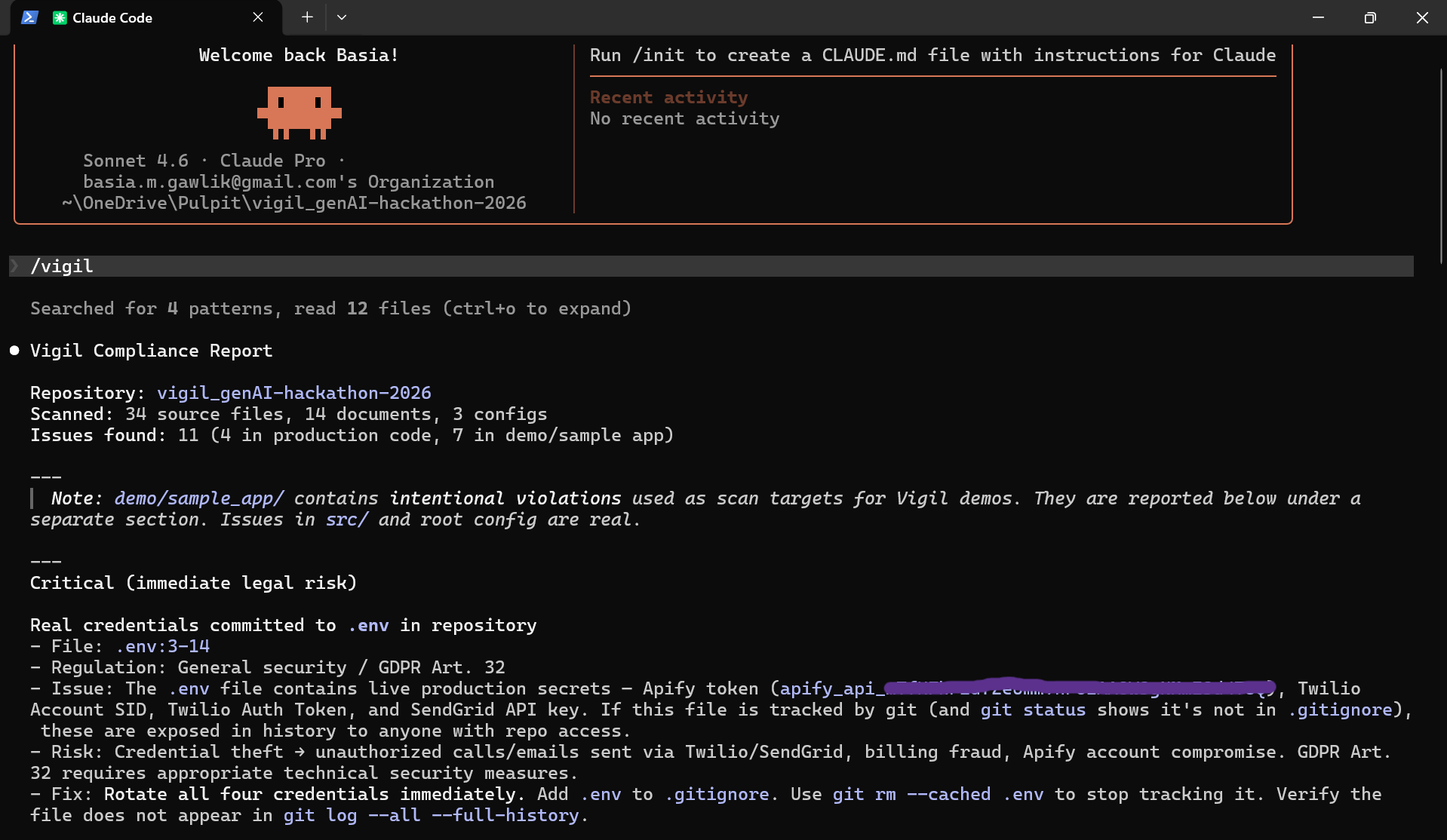Open the .env:3-14 file reference
1447x840 pixels.
pyautogui.click(x=162, y=646)
